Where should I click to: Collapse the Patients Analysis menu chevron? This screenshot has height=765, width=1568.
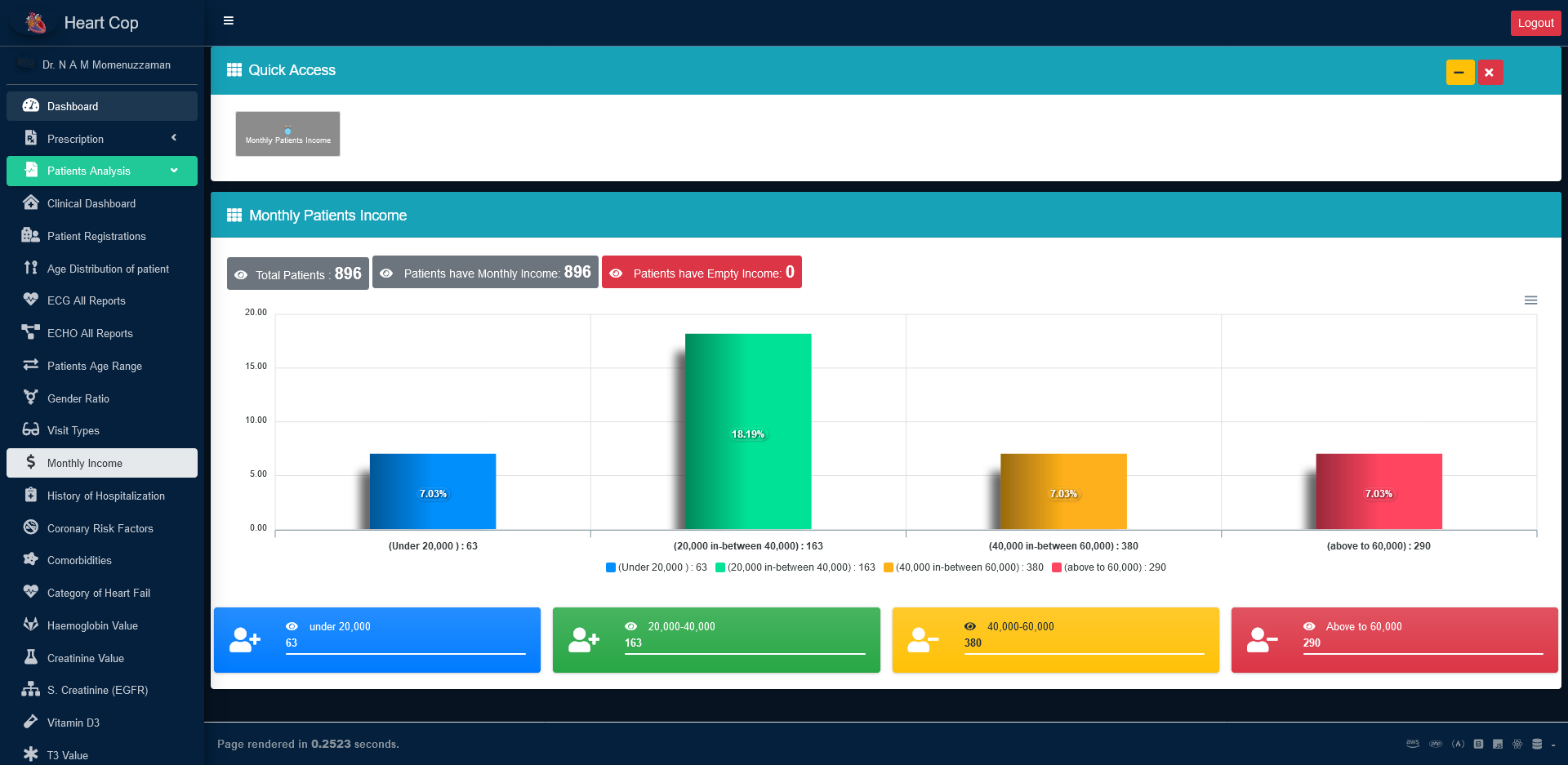coord(174,171)
